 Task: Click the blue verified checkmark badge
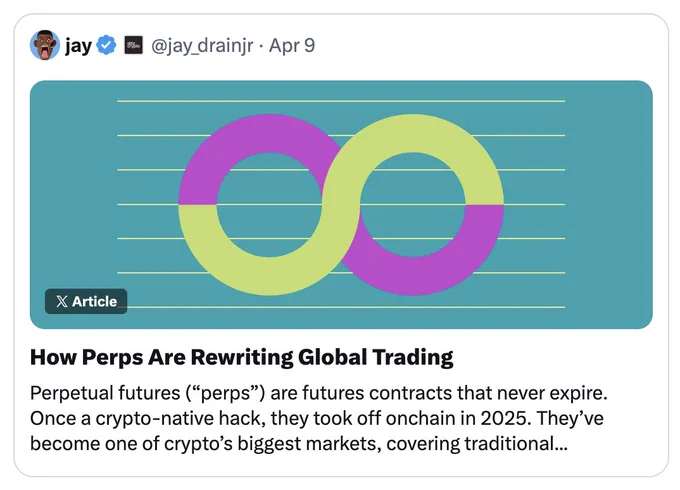(x=106, y=46)
